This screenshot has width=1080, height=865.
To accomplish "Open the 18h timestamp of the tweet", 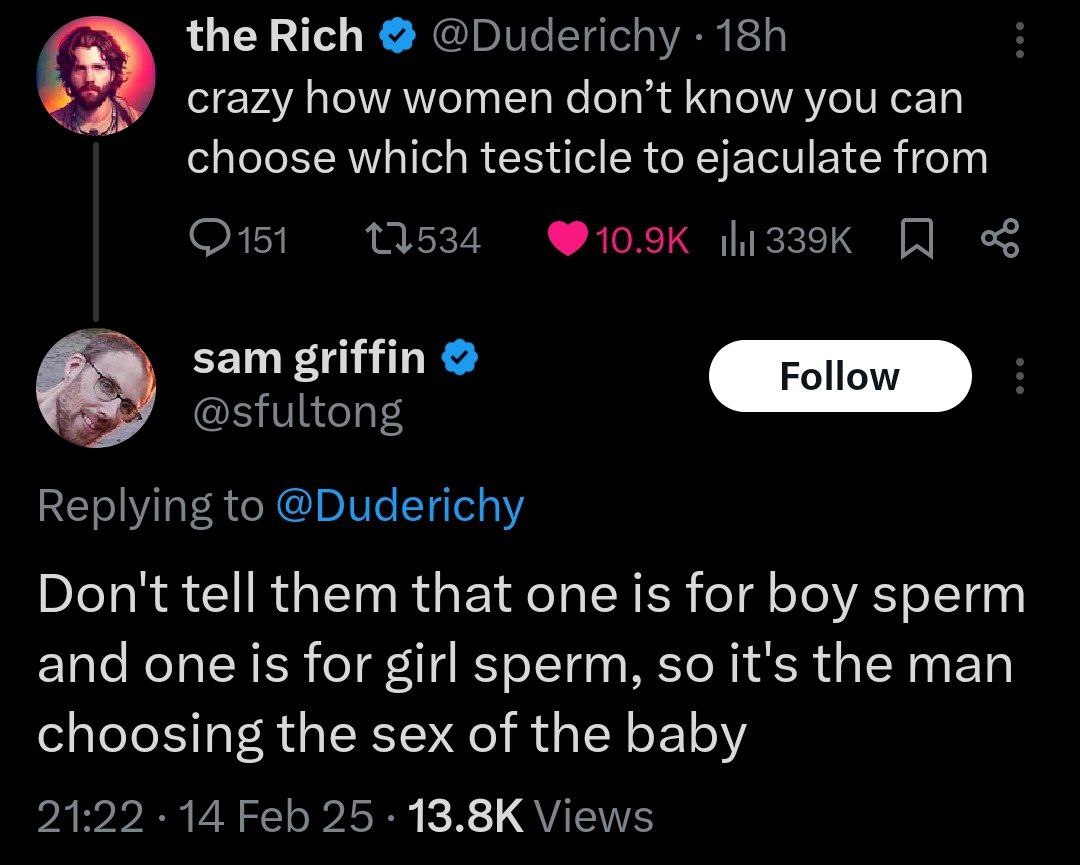I will pyautogui.click(x=751, y=37).
